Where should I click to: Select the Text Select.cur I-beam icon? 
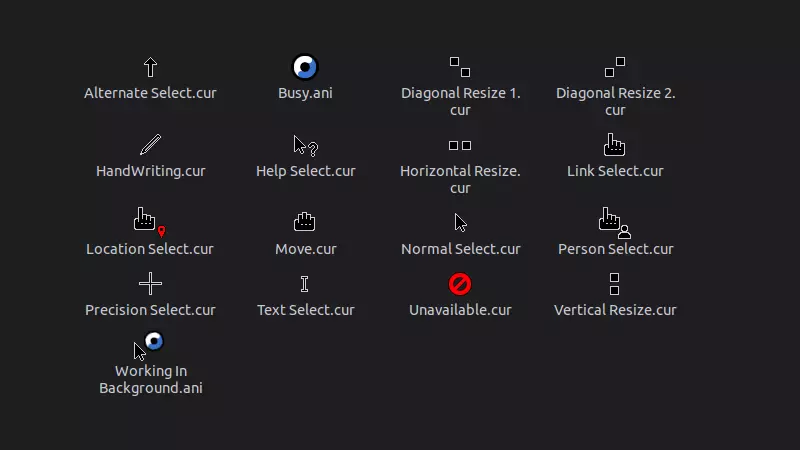click(305, 284)
